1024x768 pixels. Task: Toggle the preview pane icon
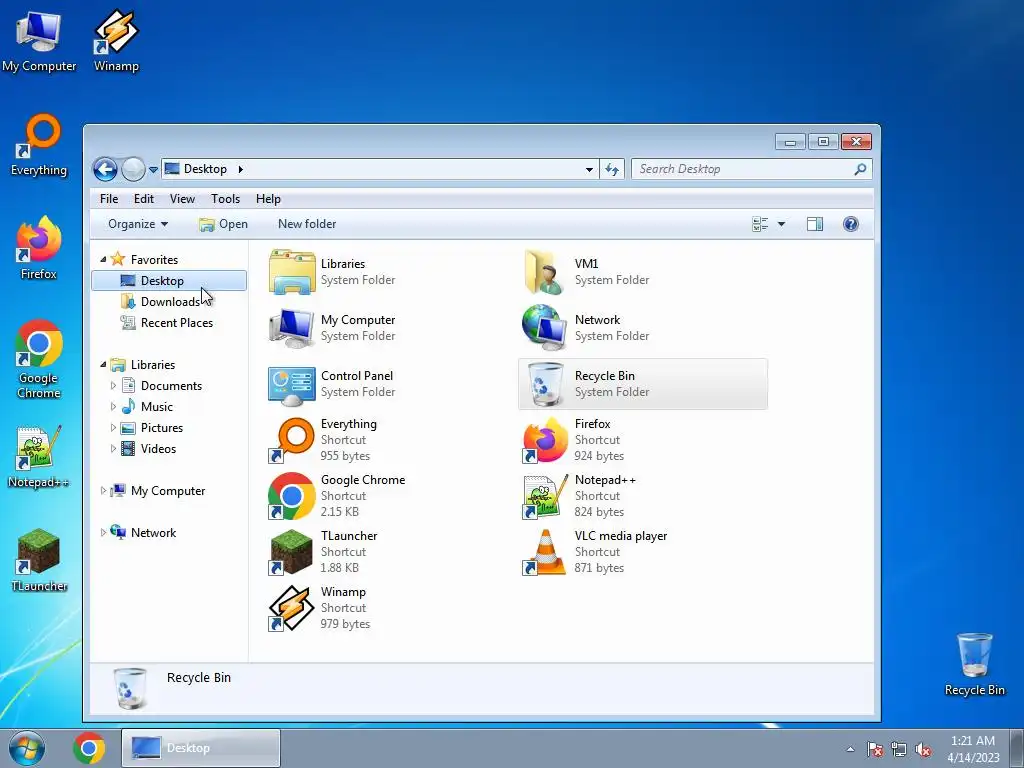tap(814, 224)
